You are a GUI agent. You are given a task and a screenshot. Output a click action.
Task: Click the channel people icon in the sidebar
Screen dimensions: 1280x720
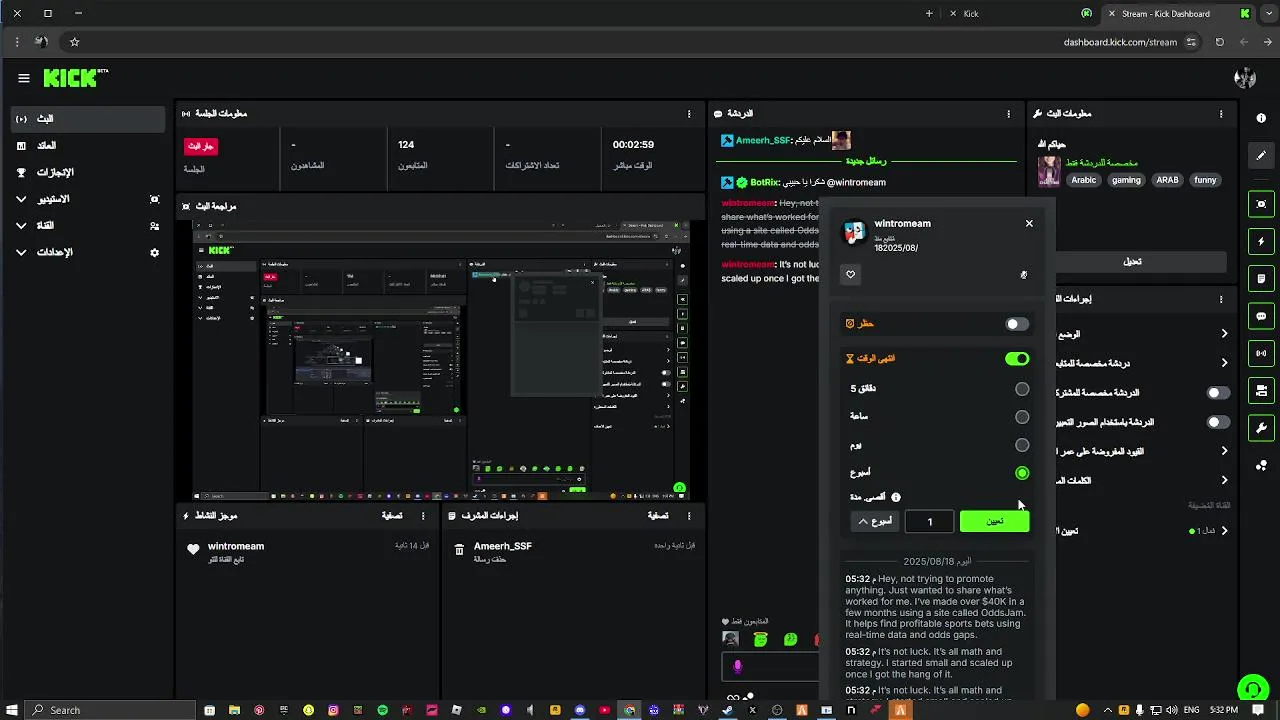154,226
